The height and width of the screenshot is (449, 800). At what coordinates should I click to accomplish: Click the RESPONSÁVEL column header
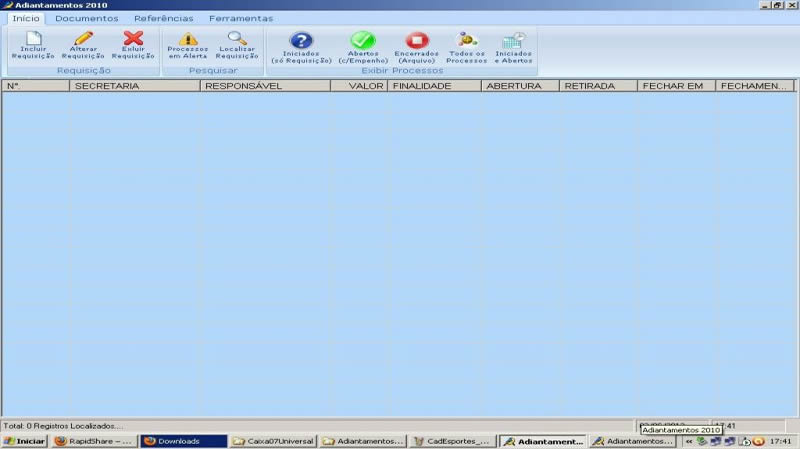click(265, 86)
